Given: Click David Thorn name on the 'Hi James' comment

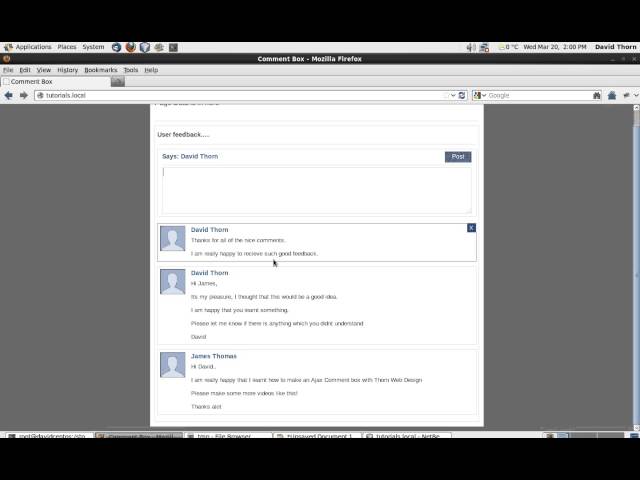Looking at the screenshot, I should click(x=209, y=273).
